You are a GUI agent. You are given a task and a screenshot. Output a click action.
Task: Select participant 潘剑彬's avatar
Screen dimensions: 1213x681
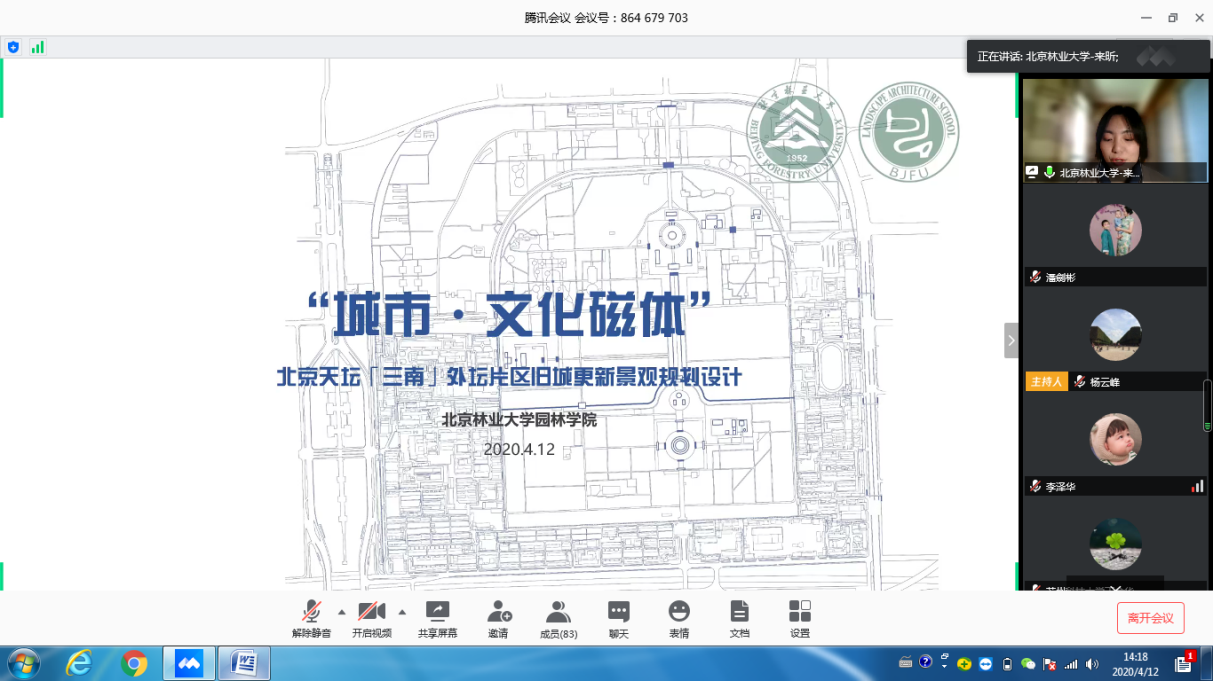1115,231
